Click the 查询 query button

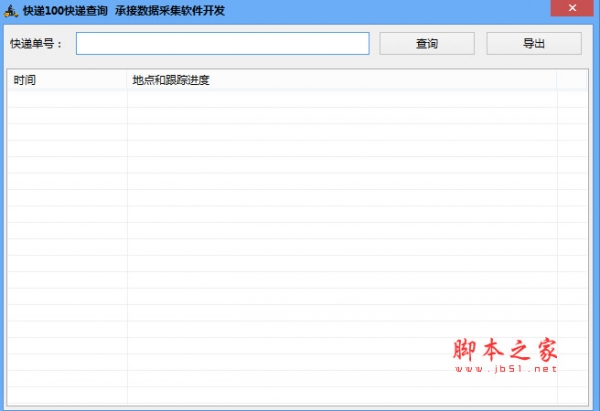[427, 44]
